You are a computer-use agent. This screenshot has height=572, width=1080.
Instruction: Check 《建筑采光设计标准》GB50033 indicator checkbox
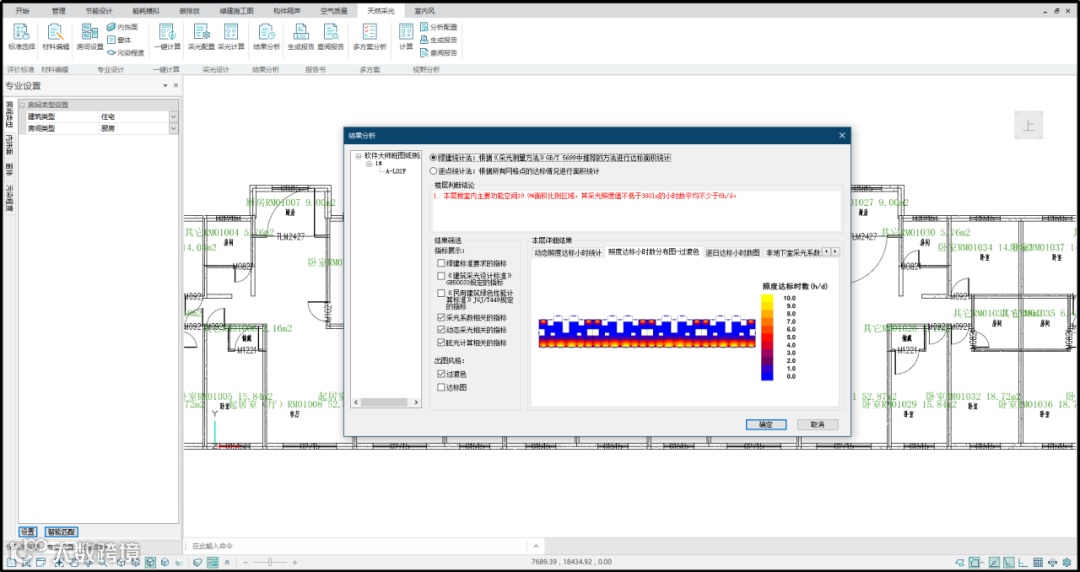[442, 276]
